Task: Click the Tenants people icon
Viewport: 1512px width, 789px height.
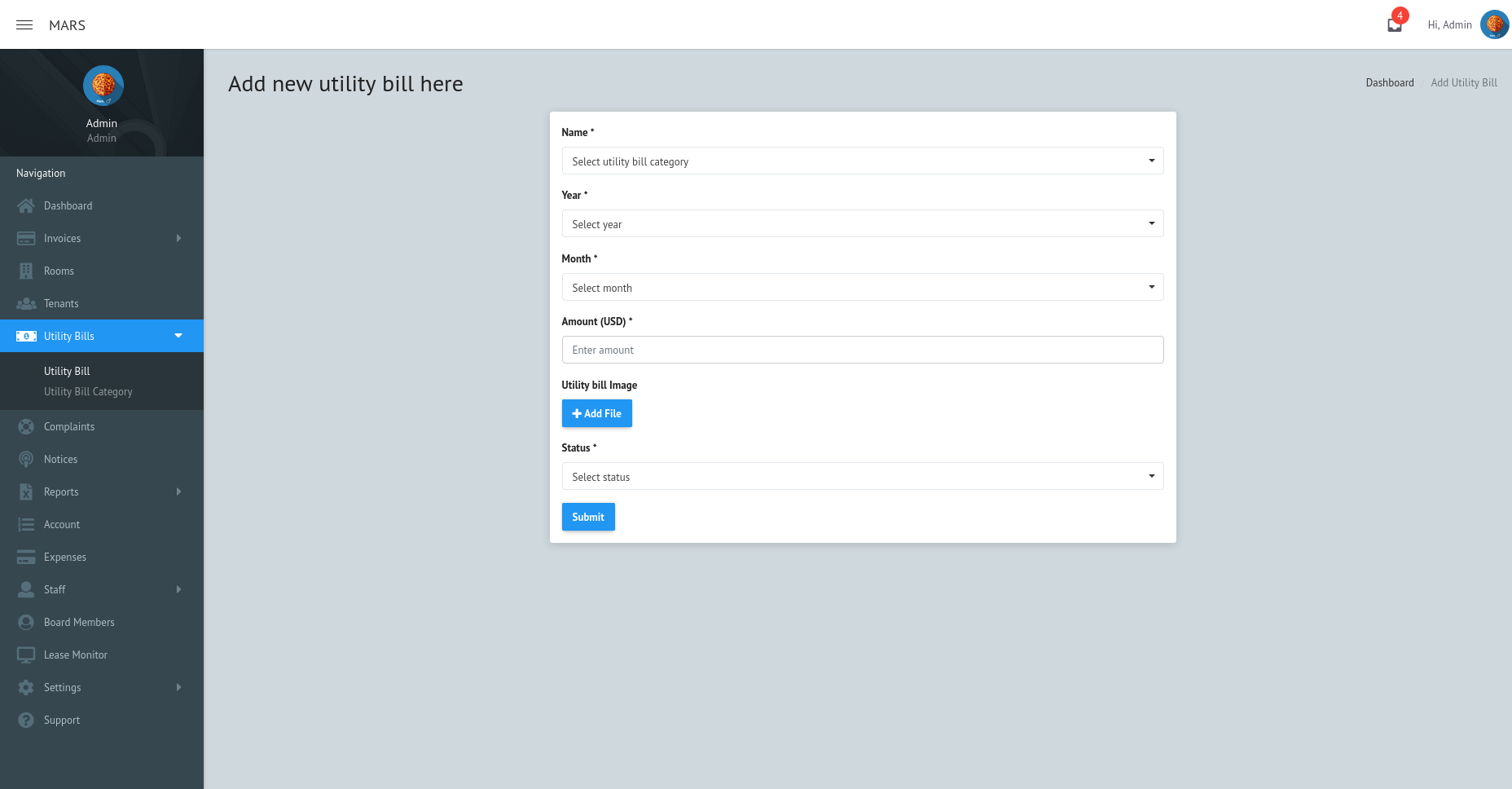Action: click(26, 303)
